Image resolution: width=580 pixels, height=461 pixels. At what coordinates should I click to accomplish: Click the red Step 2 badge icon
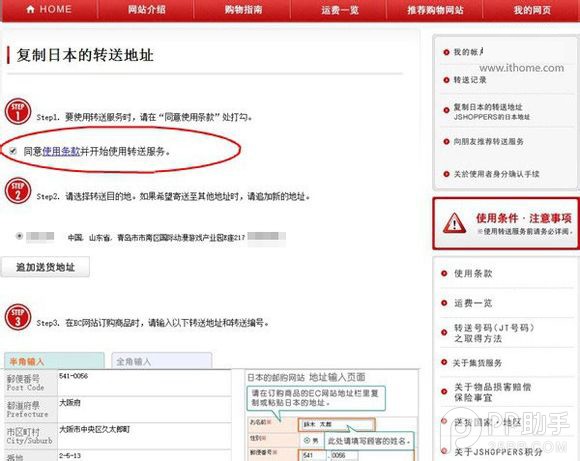pyautogui.click(x=18, y=191)
